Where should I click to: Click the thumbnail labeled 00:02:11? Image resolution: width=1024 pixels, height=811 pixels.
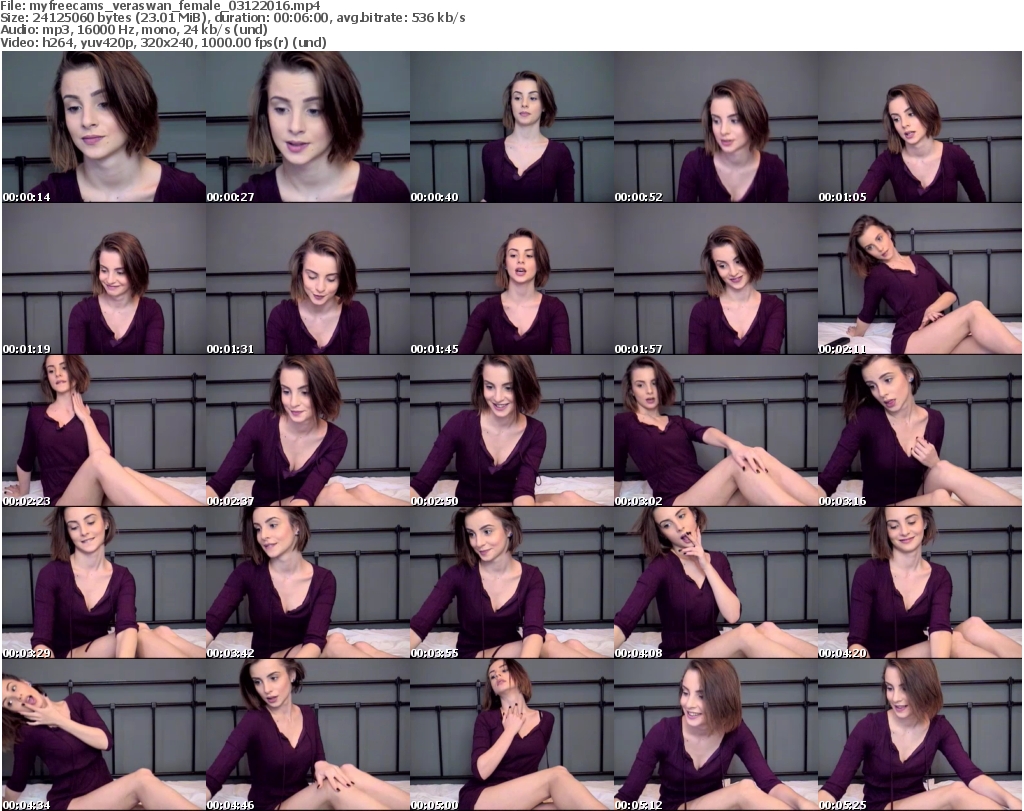(x=919, y=279)
